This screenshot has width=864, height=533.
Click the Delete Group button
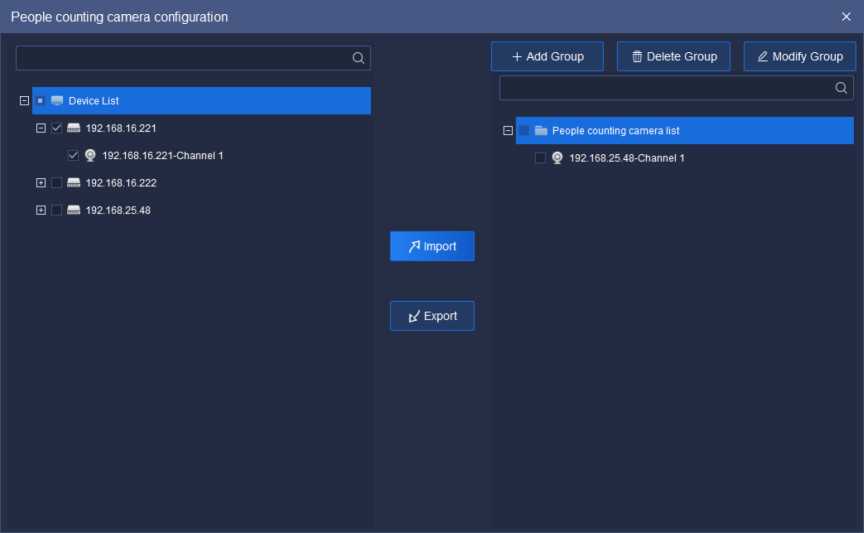(673, 57)
